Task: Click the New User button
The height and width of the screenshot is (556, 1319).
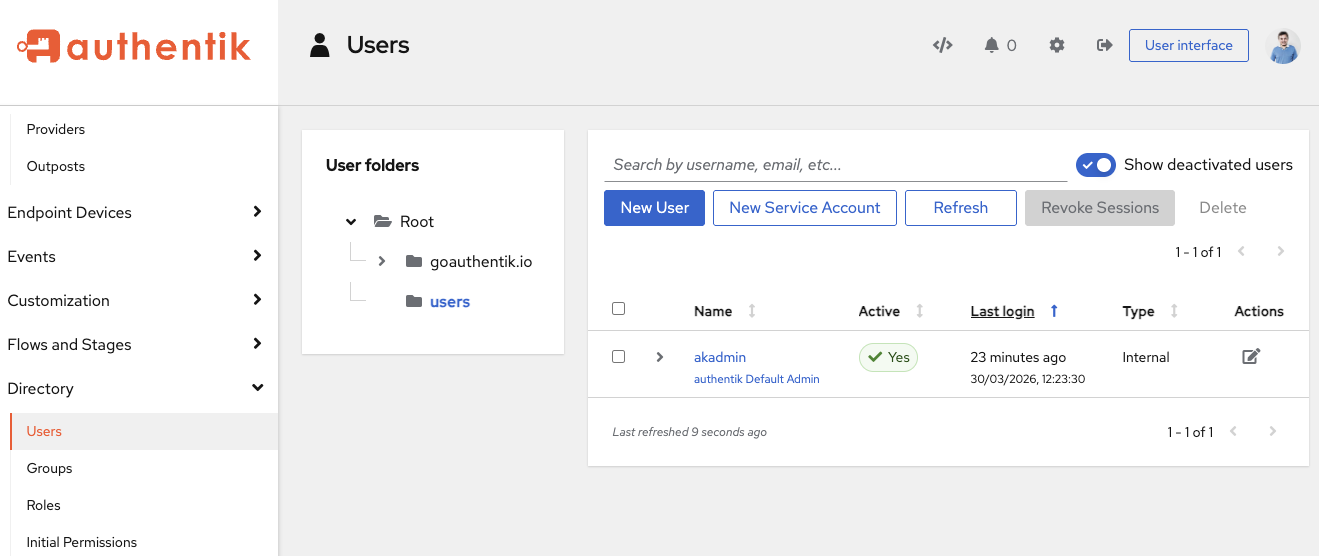Action: tap(654, 208)
